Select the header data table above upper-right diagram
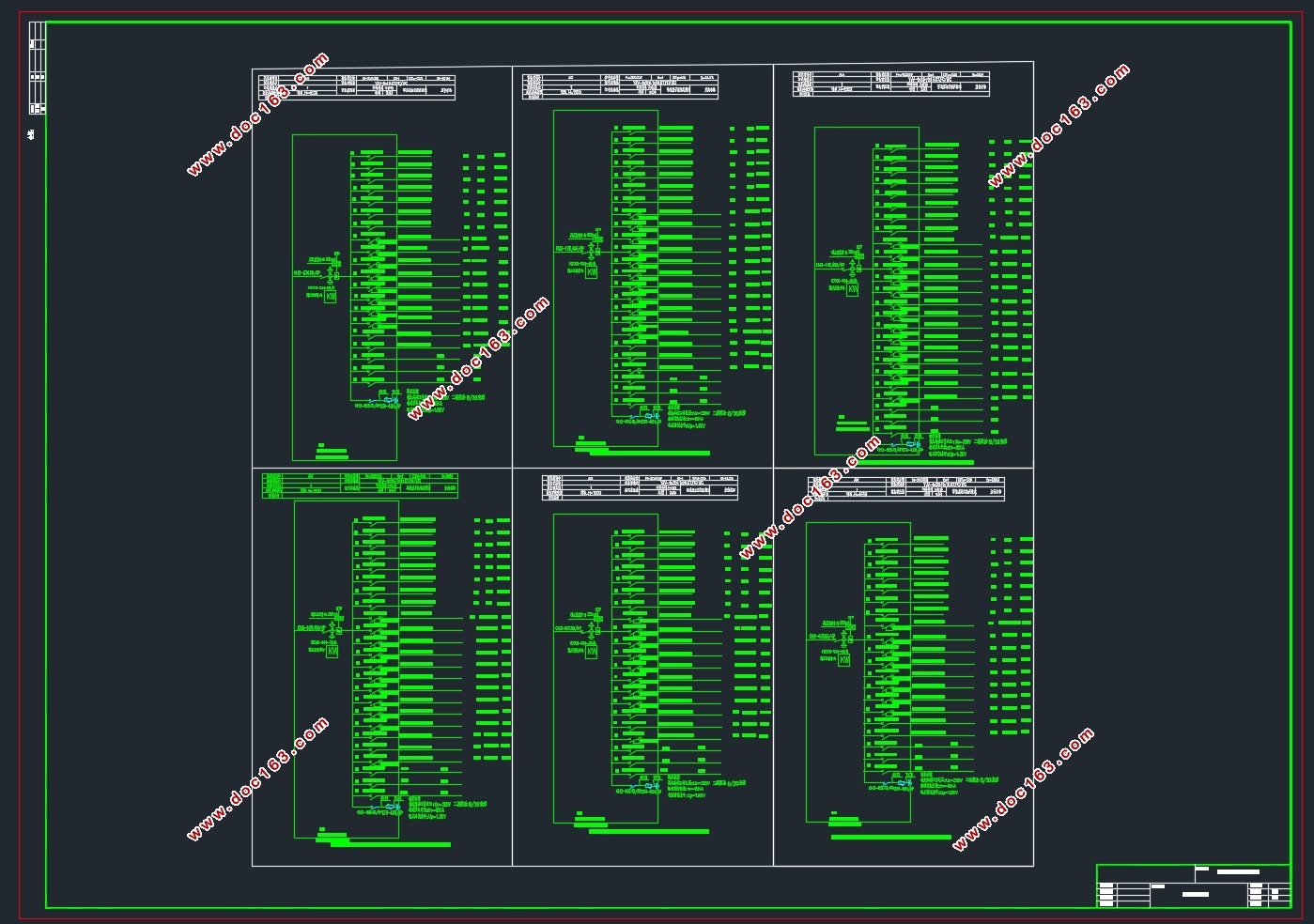1314x924 pixels. pos(890,84)
